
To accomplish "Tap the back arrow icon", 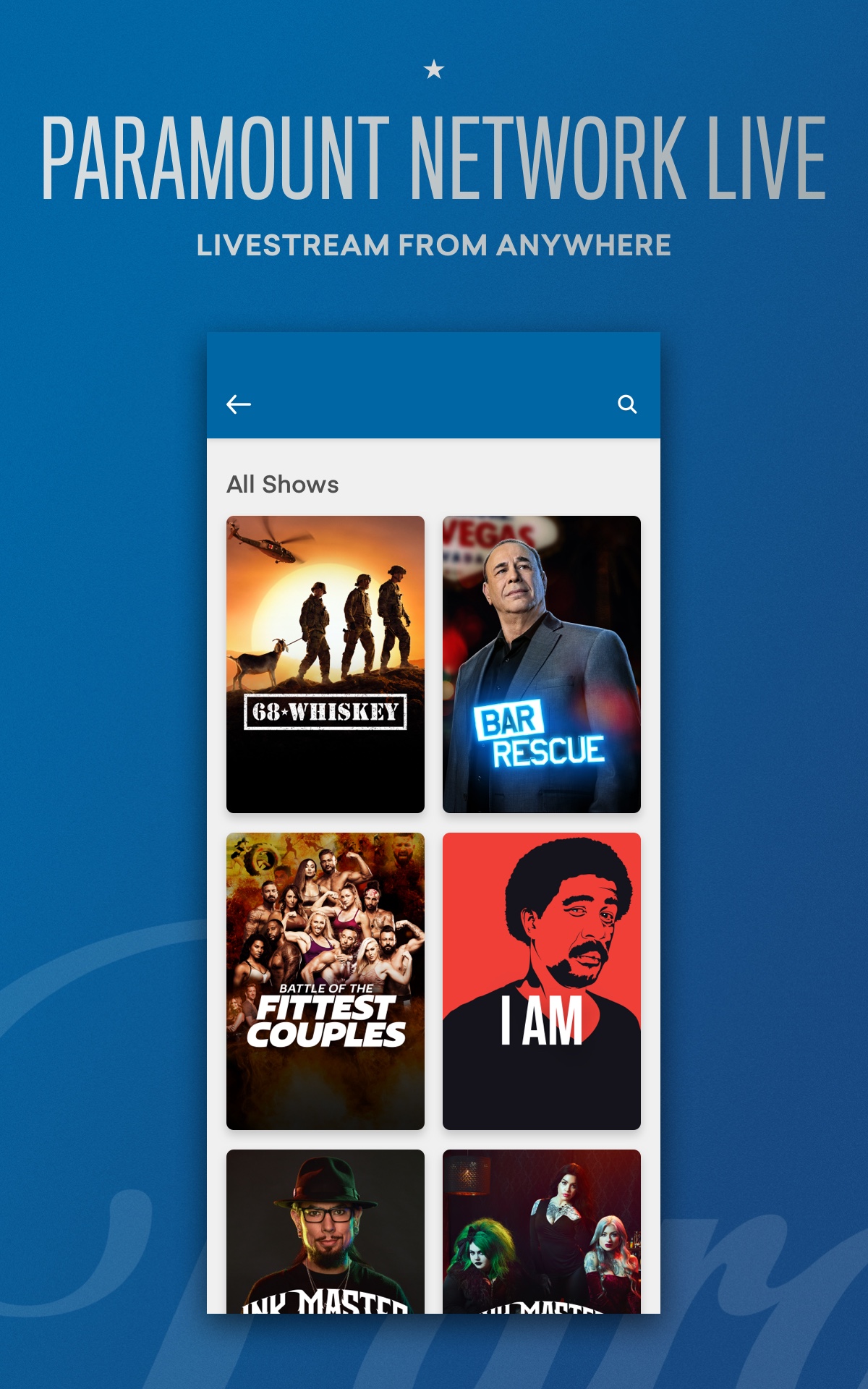I will coord(239,404).
